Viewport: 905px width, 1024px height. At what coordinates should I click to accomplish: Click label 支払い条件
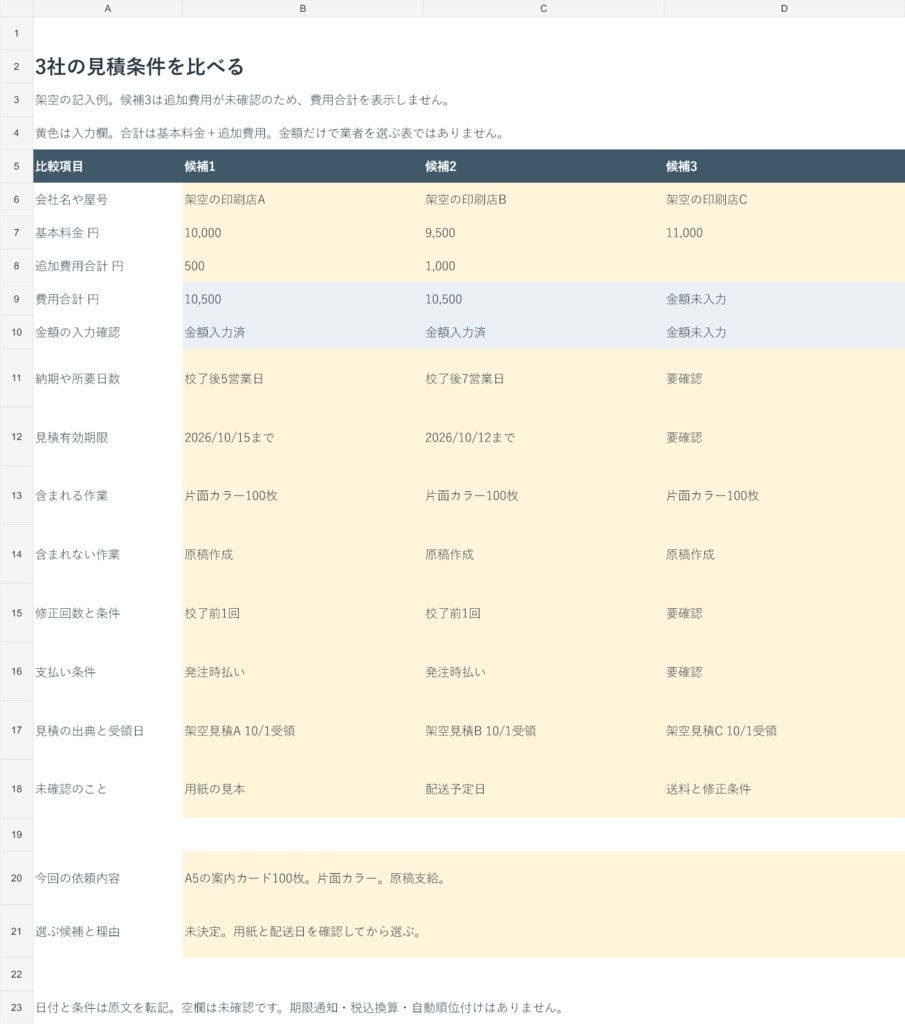[65, 672]
